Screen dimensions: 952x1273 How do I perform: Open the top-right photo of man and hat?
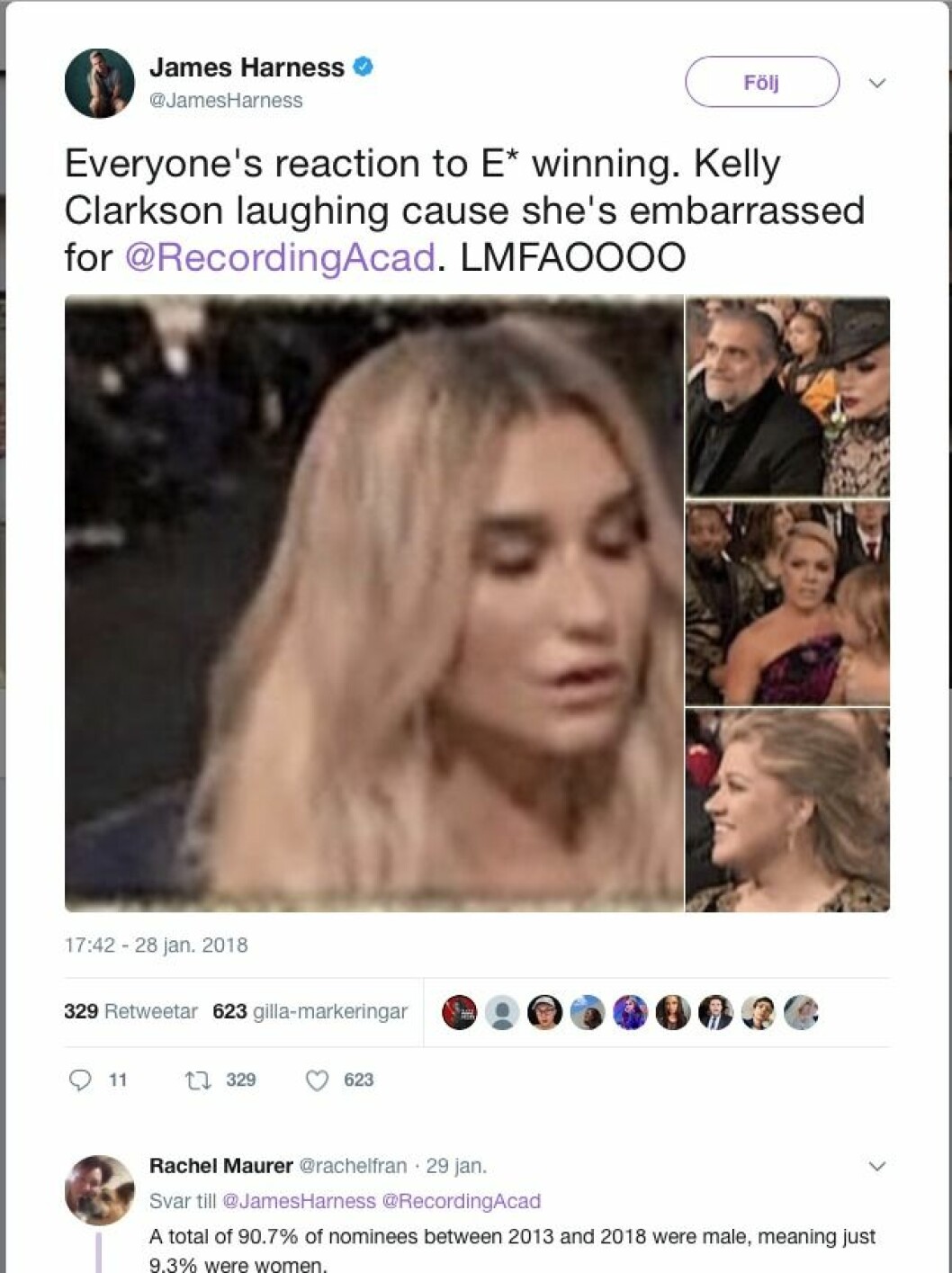tap(787, 397)
